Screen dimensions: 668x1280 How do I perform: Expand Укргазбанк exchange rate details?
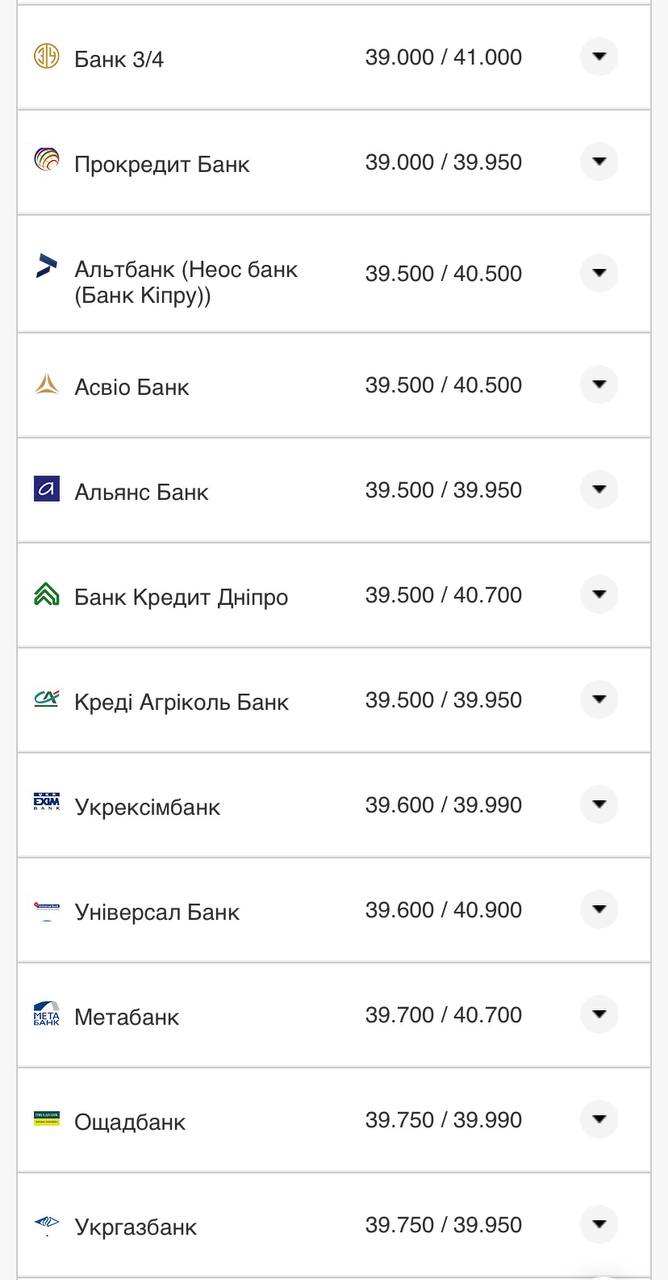pyautogui.click(x=599, y=1224)
